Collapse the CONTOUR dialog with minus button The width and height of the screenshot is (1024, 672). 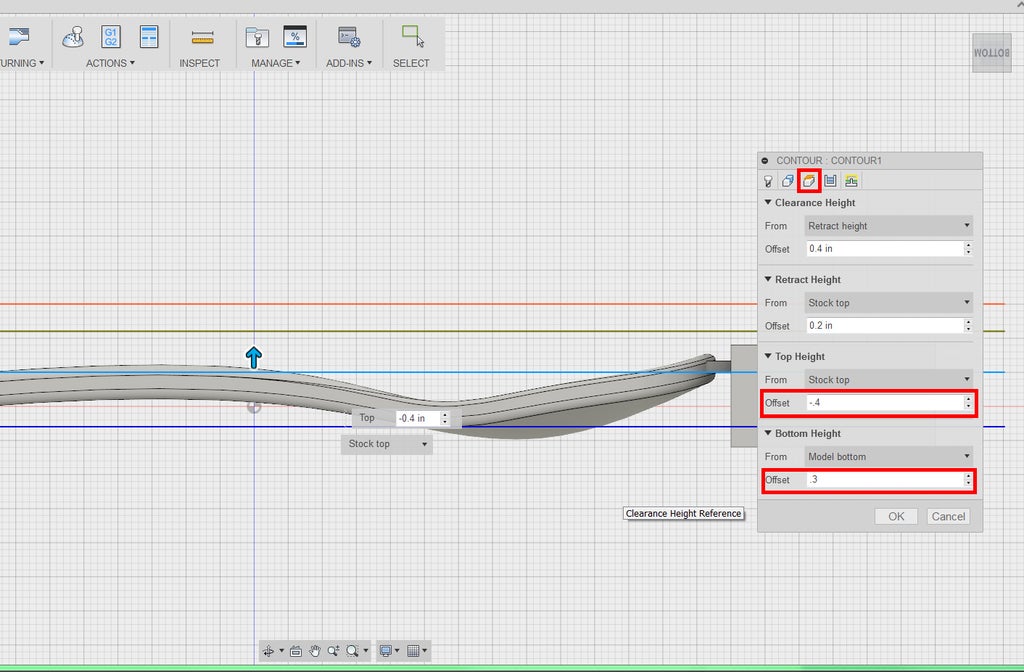766,160
